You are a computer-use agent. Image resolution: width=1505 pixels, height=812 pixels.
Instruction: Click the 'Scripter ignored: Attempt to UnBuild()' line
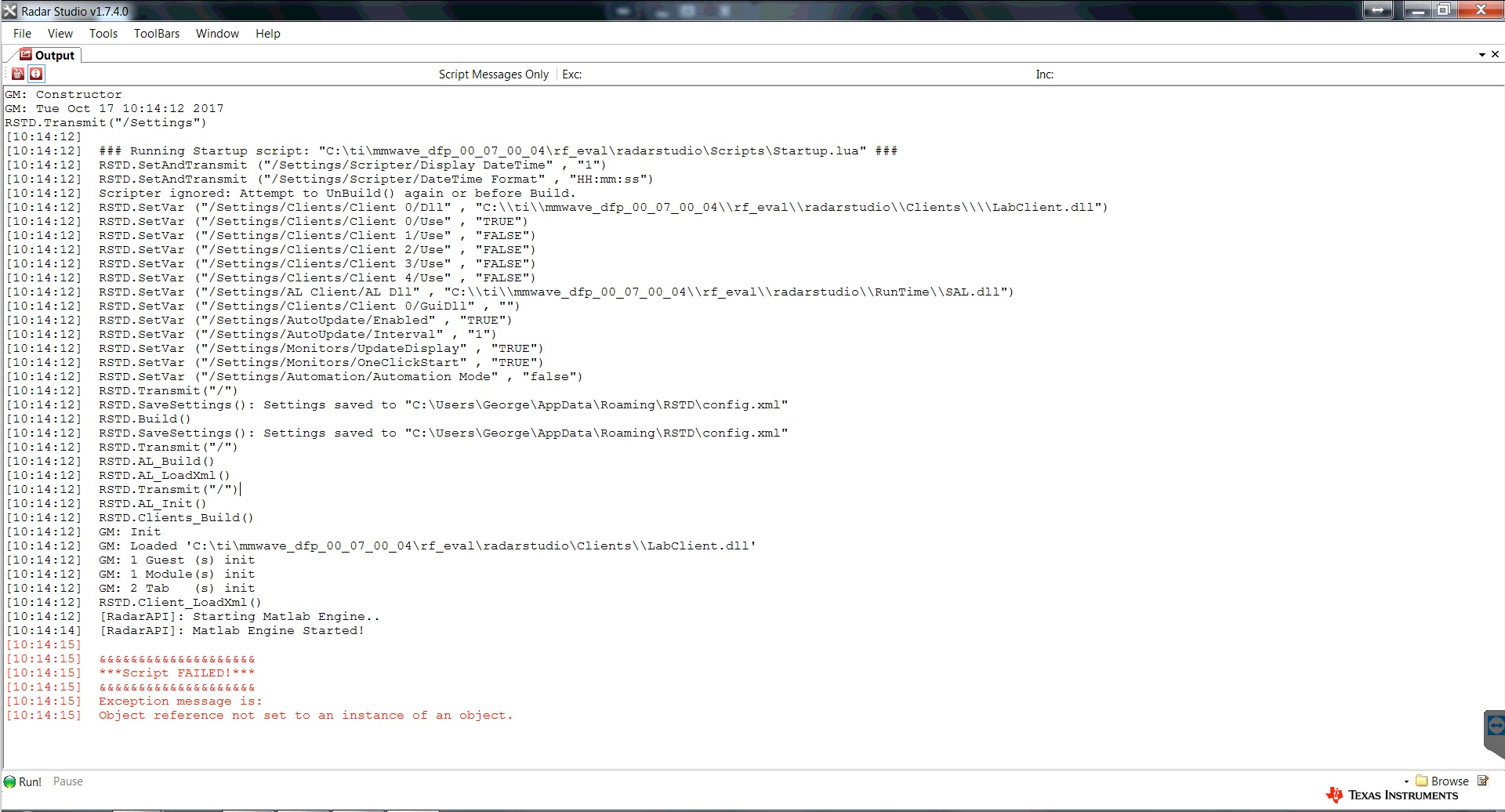[x=337, y=193]
